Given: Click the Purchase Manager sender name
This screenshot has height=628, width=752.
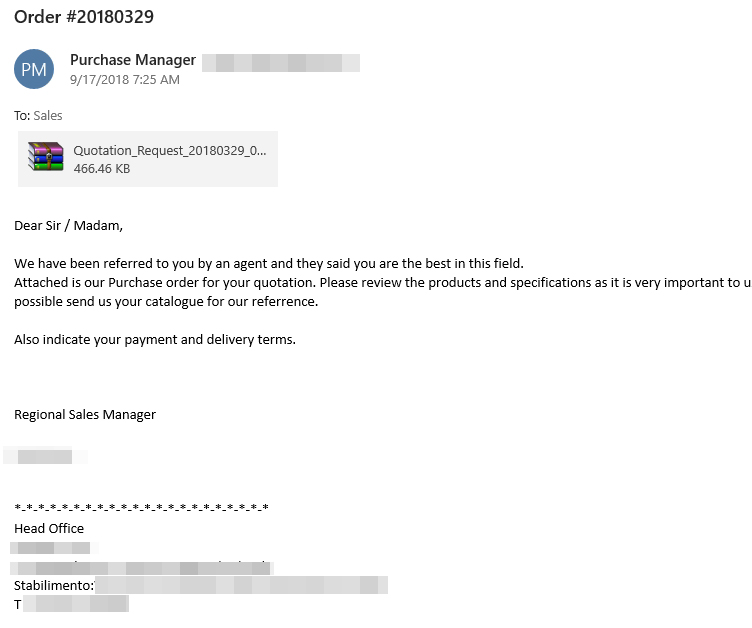Looking at the screenshot, I should pyautogui.click(x=133, y=60).
